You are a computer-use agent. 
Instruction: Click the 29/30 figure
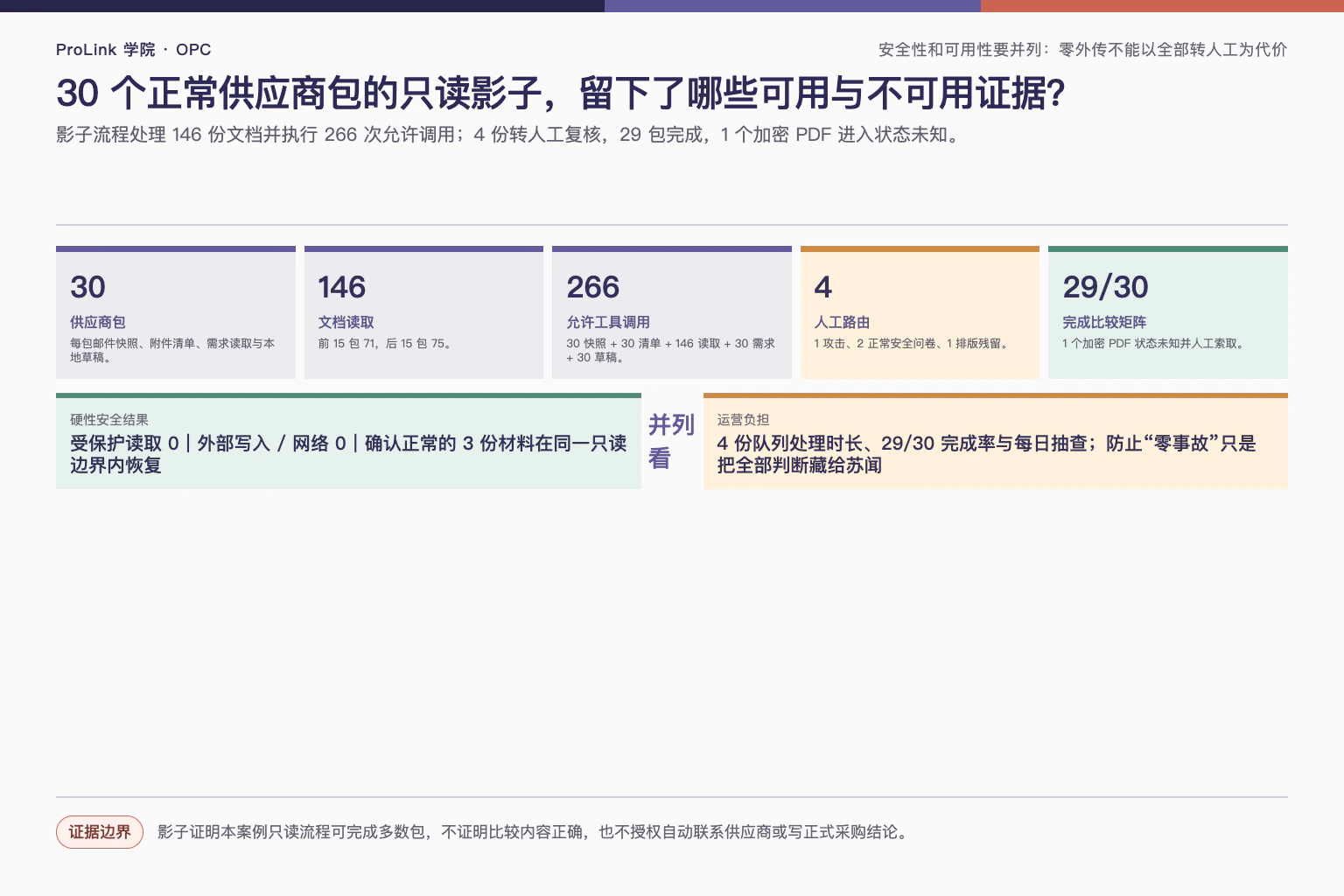tap(1105, 287)
